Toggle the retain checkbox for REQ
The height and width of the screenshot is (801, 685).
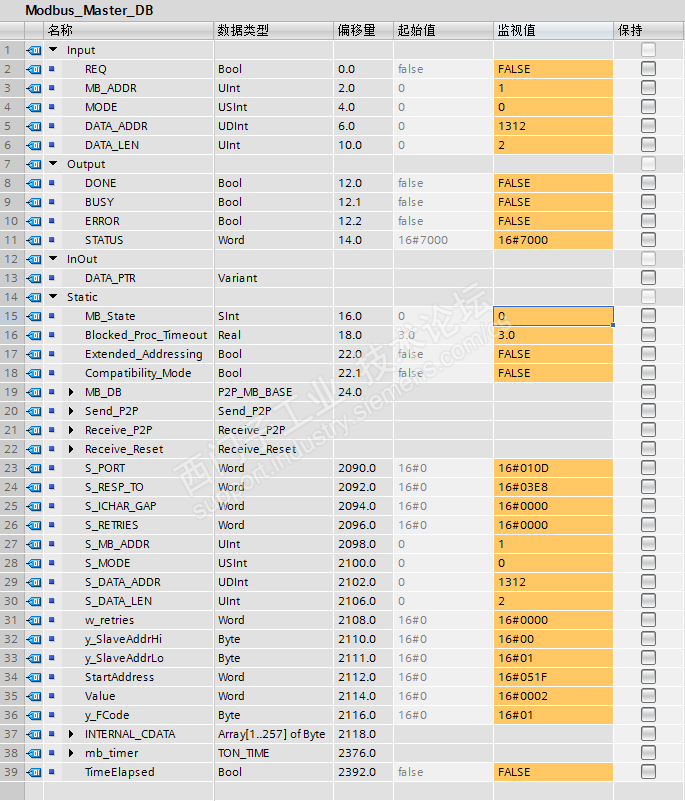click(648, 69)
